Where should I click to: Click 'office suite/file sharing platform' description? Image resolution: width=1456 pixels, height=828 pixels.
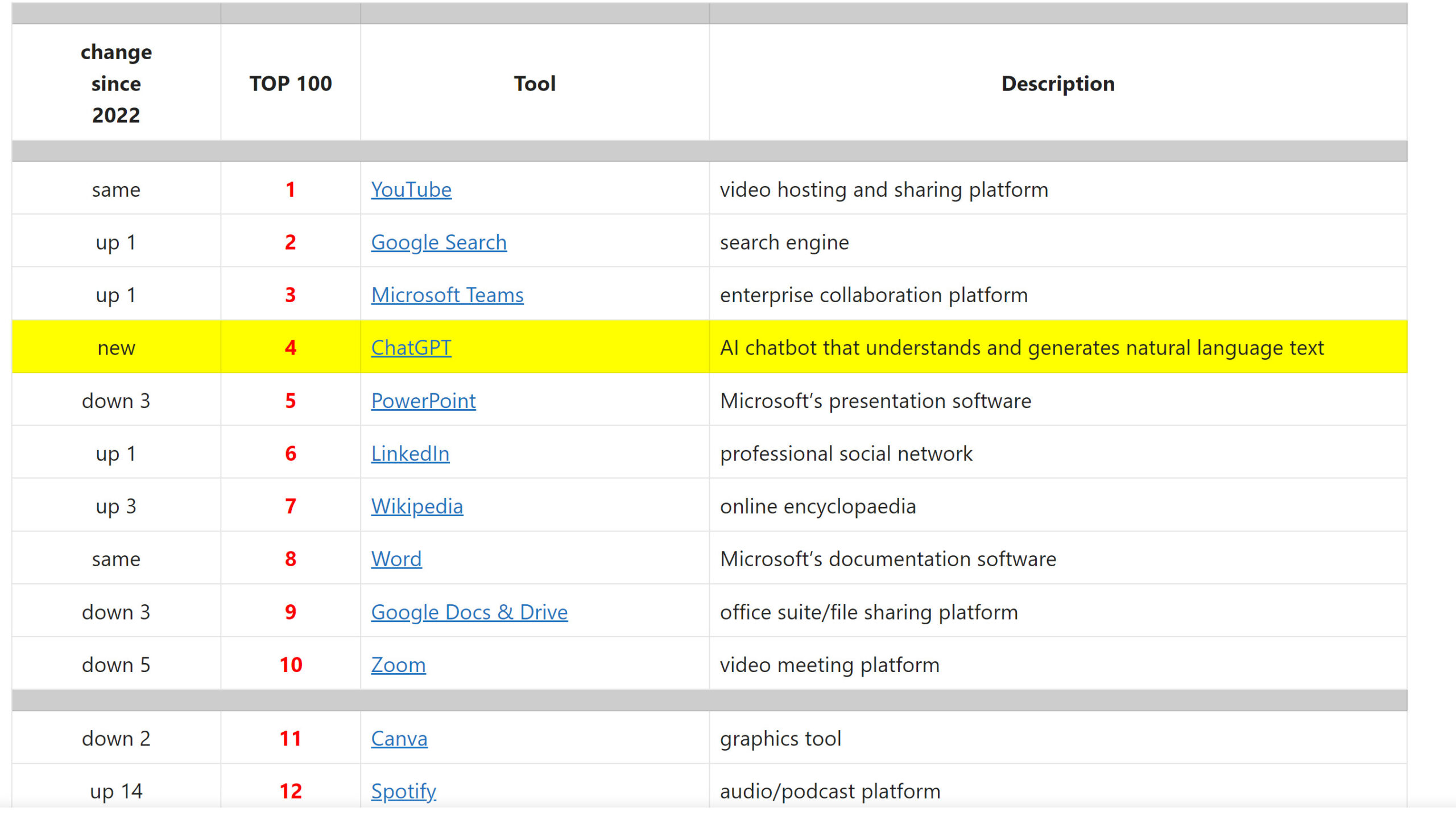[869, 612]
